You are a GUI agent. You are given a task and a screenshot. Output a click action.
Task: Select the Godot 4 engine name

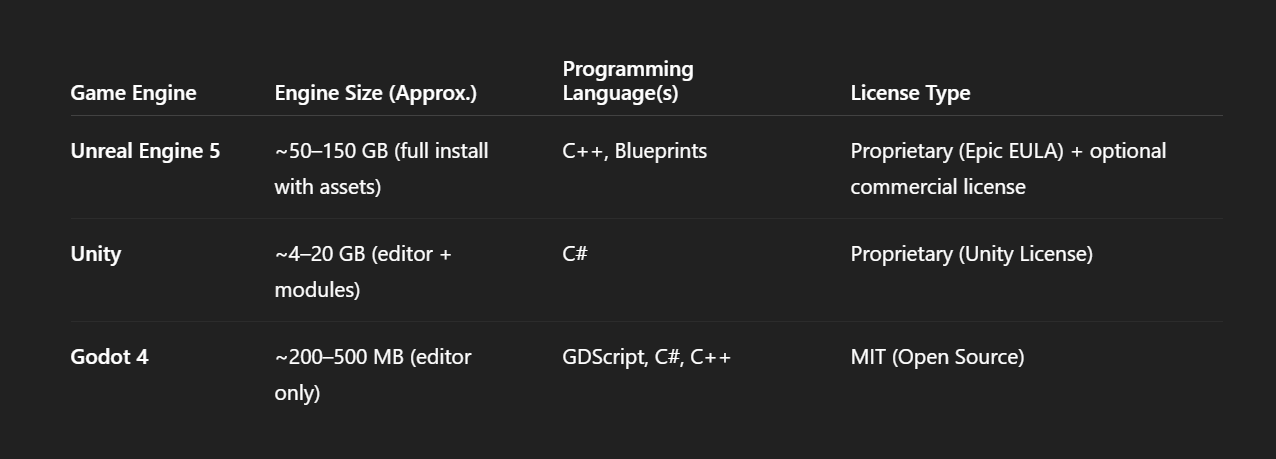[x=109, y=357]
